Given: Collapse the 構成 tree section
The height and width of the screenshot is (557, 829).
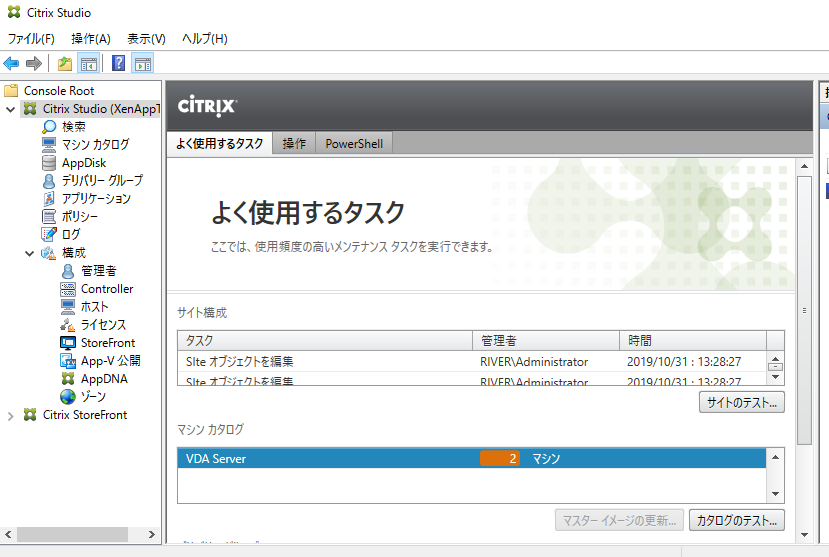Looking at the screenshot, I should [30, 253].
